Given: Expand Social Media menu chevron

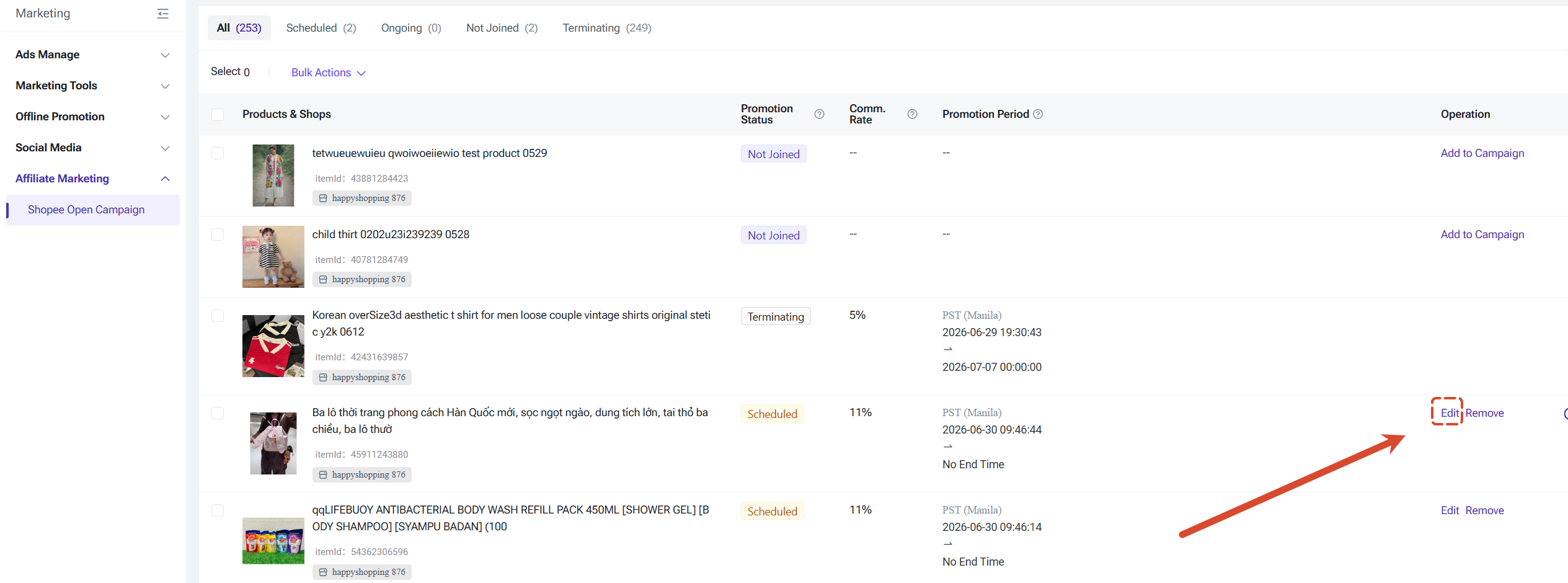Looking at the screenshot, I should point(166,148).
